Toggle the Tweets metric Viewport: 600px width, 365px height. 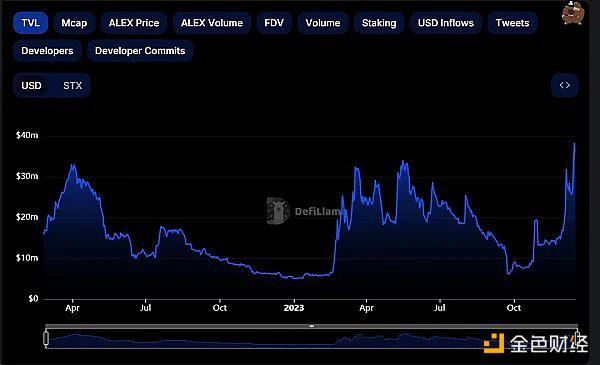[x=512, y=23]
